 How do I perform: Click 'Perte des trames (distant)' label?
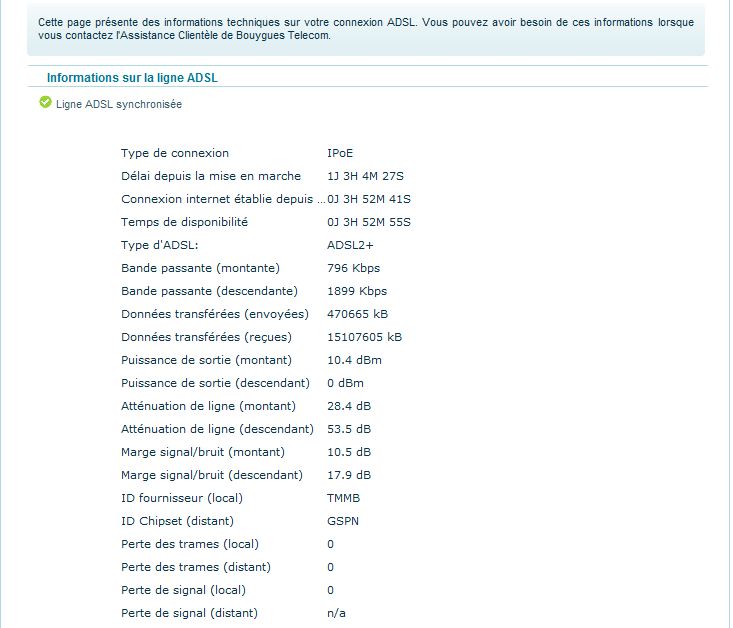[x=196, y=567]
